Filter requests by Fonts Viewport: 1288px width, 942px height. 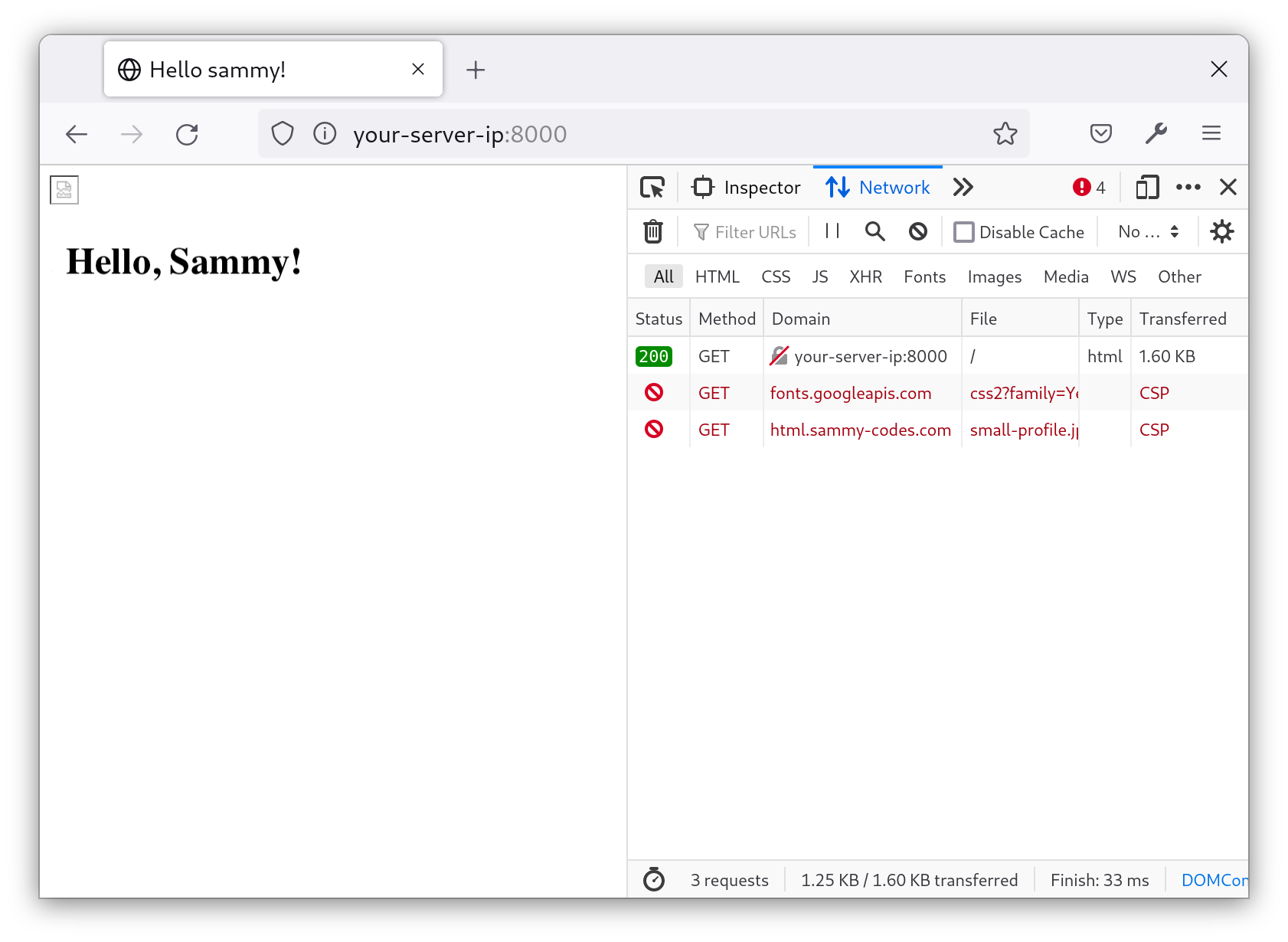pyautogui.click(x=924, y=276)
